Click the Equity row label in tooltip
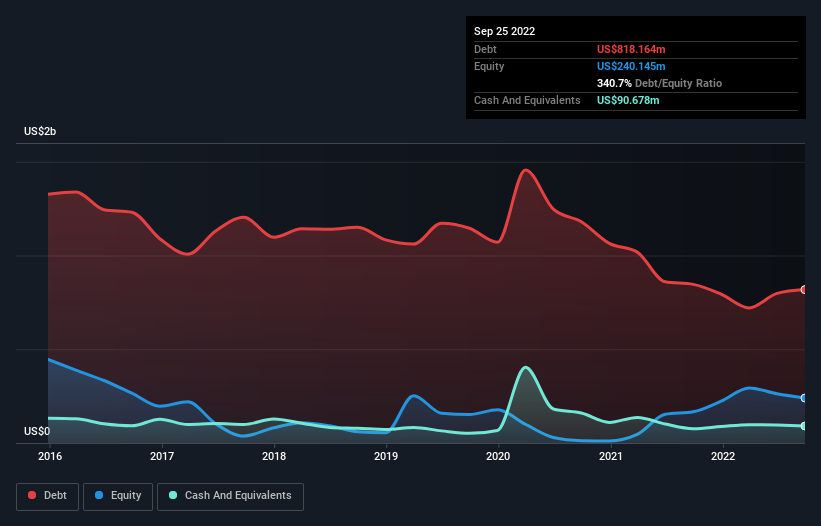Image resolution: width=821 pixels, height=526 pixels. tap(489, 66)
